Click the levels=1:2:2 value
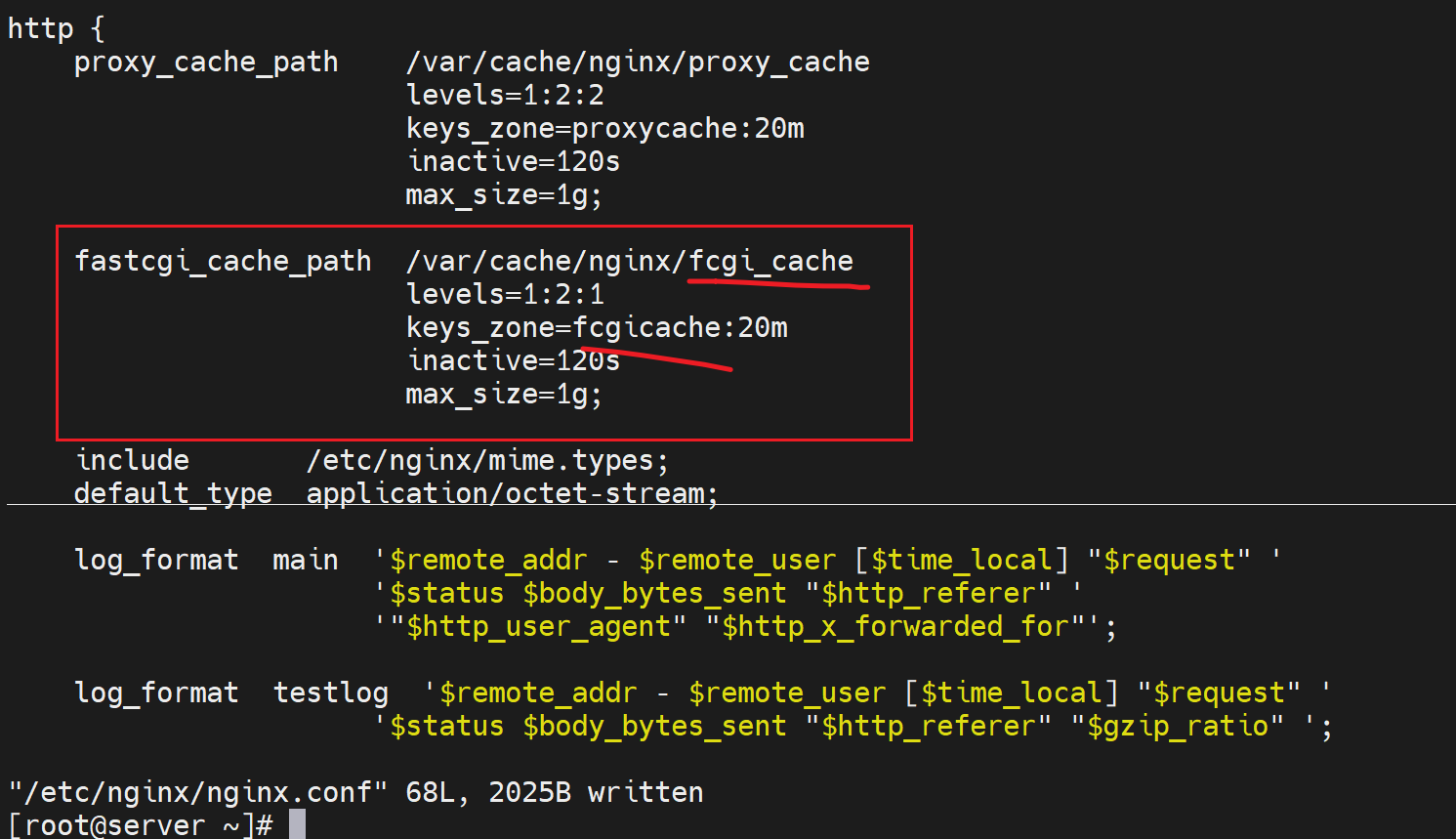This screenshot has width=1456, height=839. click(505, 95)
